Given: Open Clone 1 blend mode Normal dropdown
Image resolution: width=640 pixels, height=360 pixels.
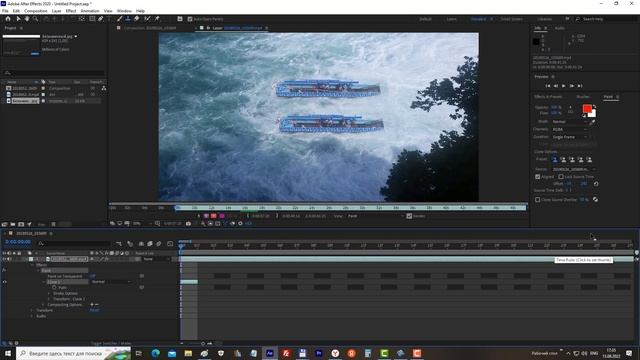Looking at the screenshot, I should click(111, 282).
